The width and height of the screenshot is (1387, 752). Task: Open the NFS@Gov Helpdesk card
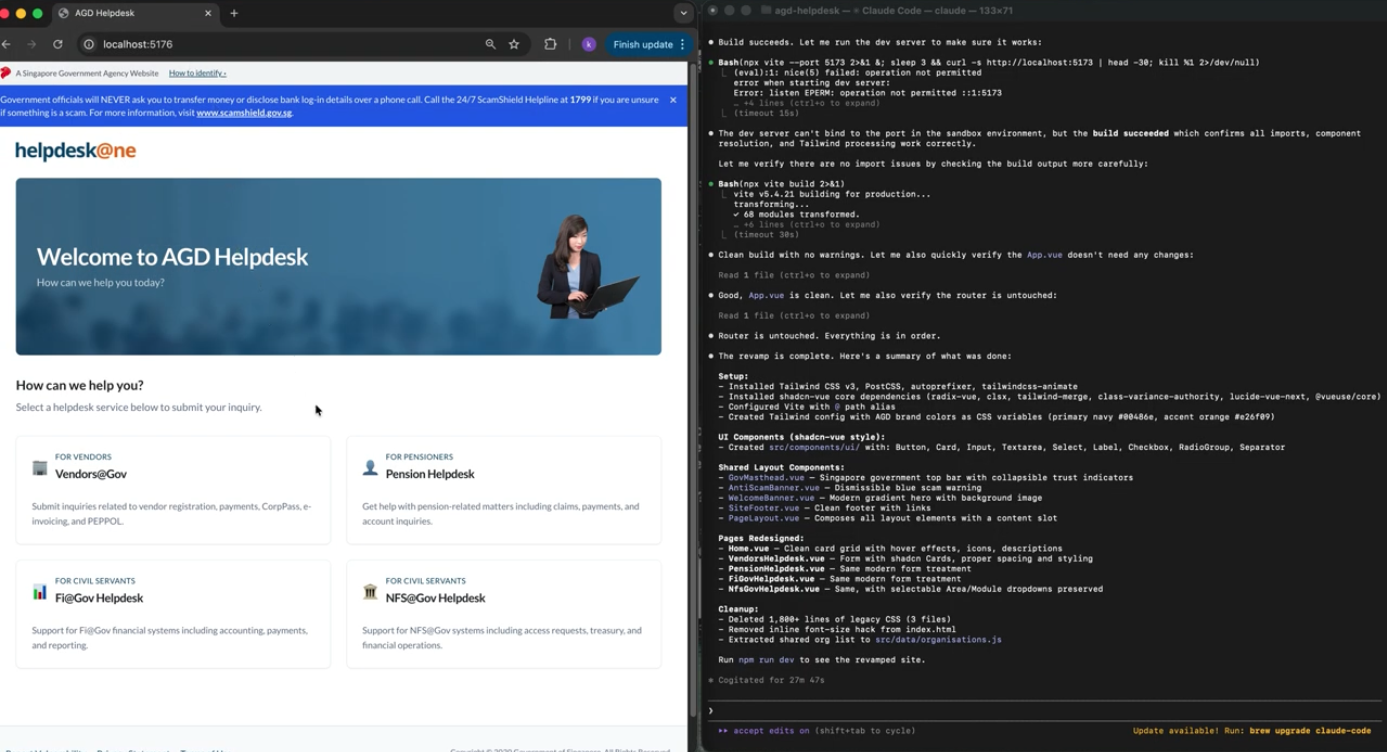504,614
